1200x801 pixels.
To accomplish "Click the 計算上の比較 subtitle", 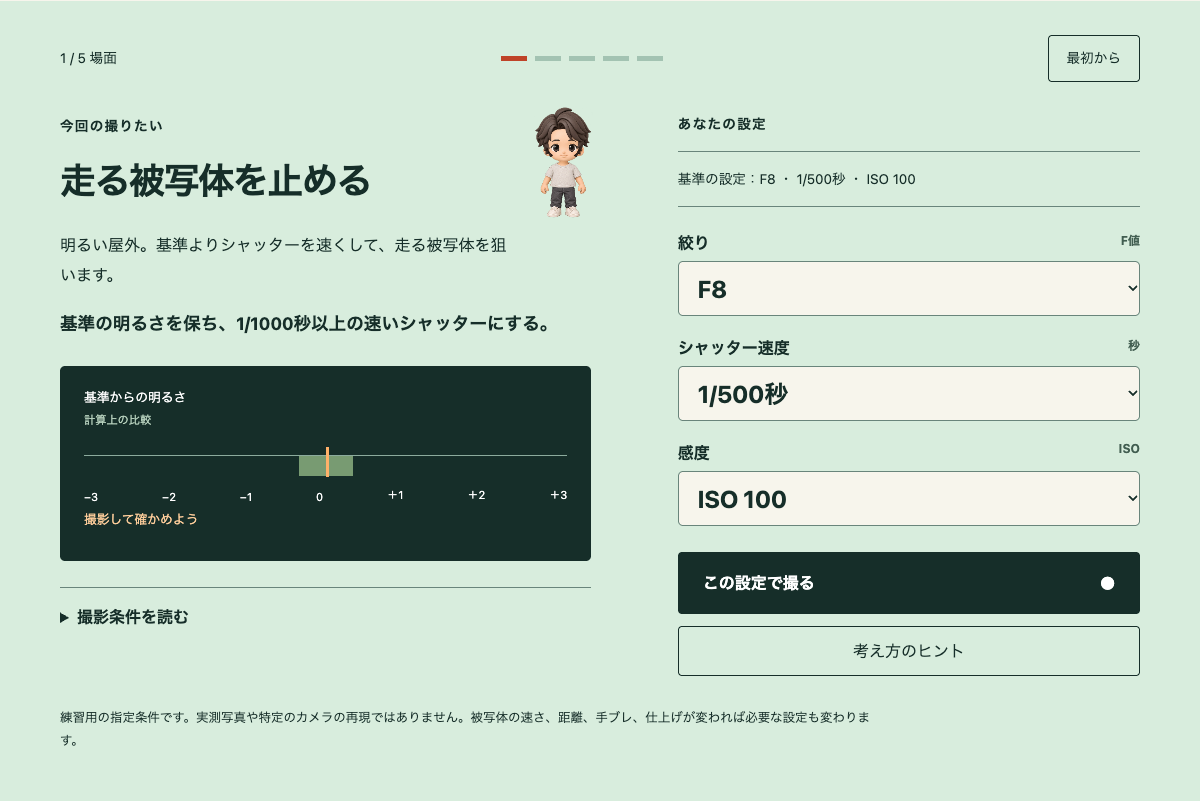I will (118, 420).
